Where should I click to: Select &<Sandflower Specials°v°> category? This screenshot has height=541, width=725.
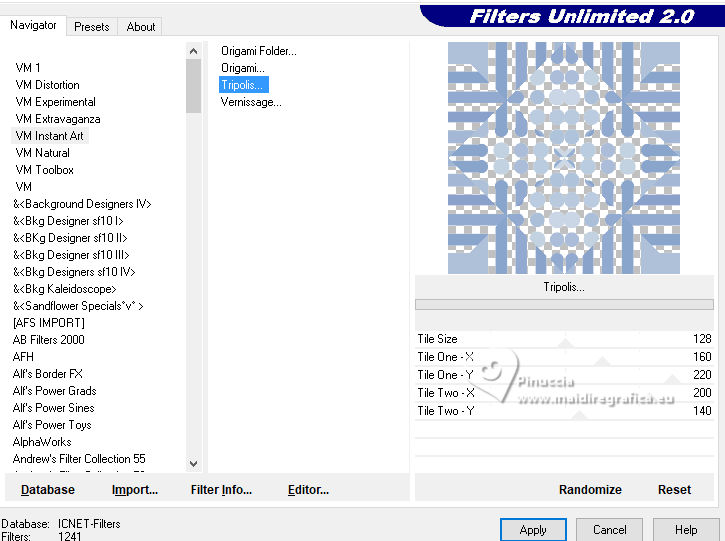tap(78, 306)
